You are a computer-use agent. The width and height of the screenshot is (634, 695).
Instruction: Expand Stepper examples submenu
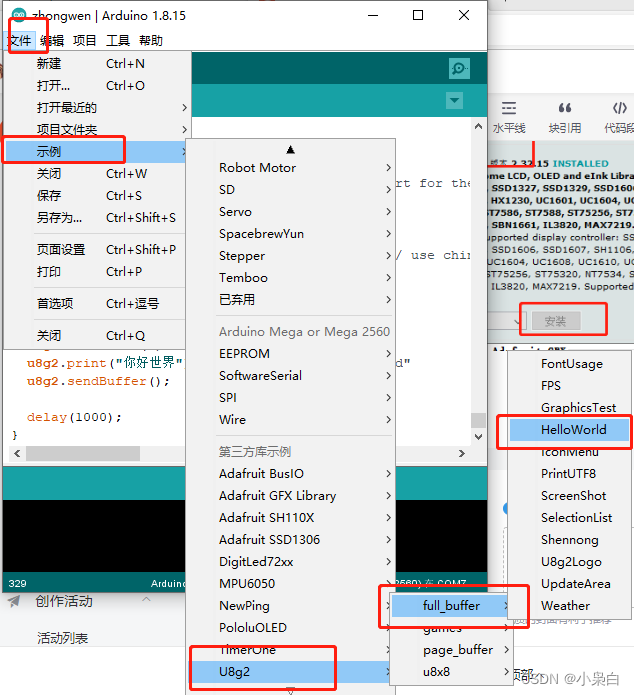[x=290, y=256]
